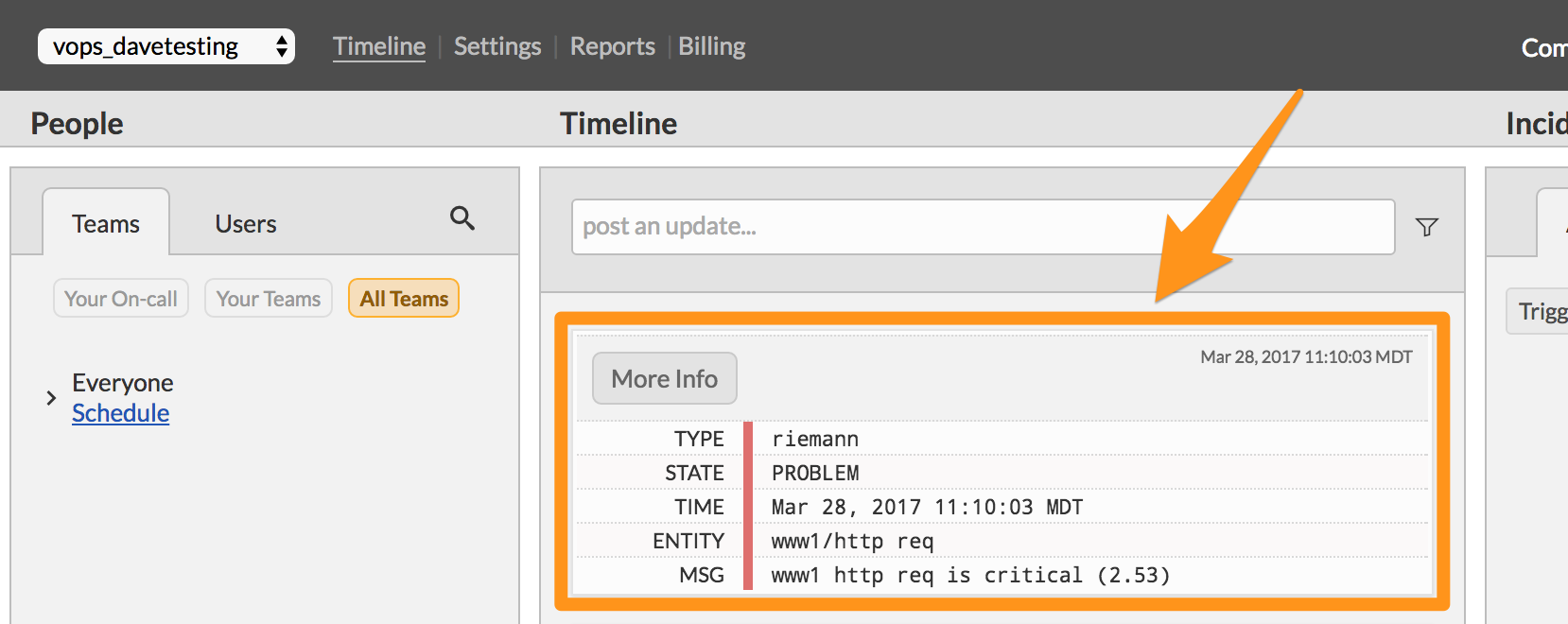Open the vops_davetesting selector arrows
This screenshot has height=624, width=1568.
pos(282,44)
